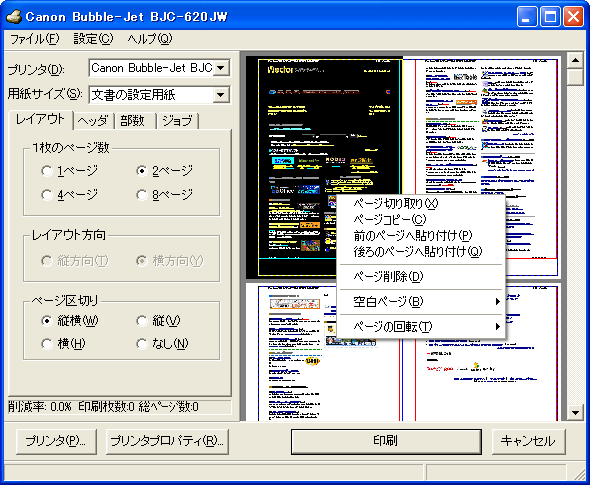Close the Canon Bubble-Jet window
The width and height of the screenshot is (590, 485).
(x=573, y=17)
